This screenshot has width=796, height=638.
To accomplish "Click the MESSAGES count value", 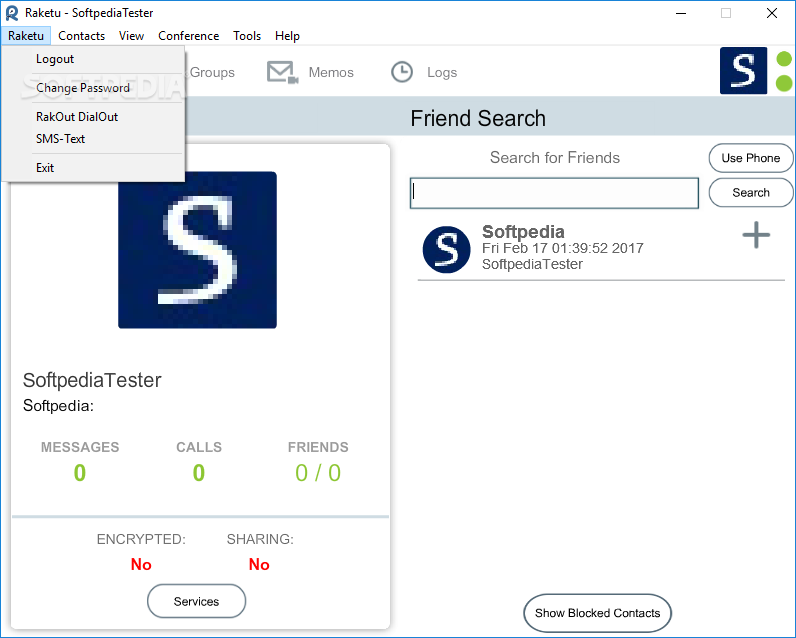I will 80,473.
